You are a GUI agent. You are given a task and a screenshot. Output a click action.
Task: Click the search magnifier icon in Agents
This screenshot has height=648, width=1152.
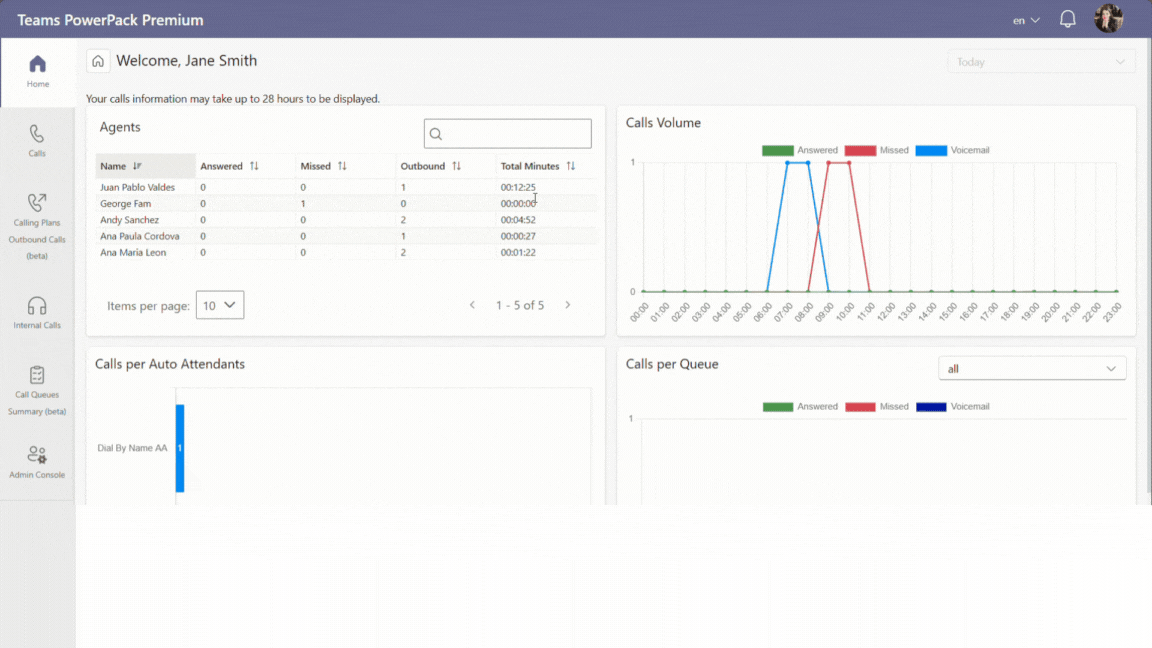tap(436, 134)
